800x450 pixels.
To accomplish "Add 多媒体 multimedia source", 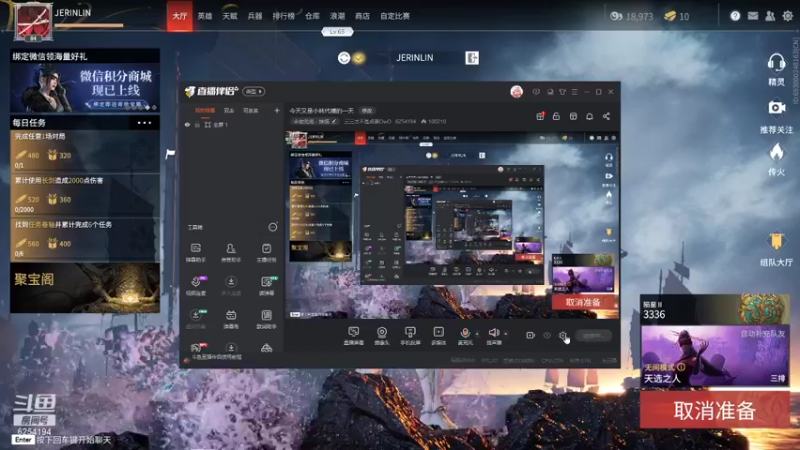I will click(x=438, y=336).
